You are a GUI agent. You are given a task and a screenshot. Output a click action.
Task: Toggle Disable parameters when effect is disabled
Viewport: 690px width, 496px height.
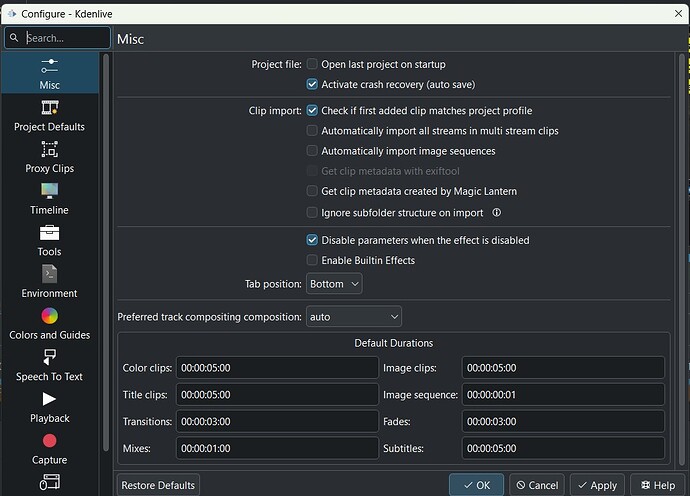tap(312, 240)
